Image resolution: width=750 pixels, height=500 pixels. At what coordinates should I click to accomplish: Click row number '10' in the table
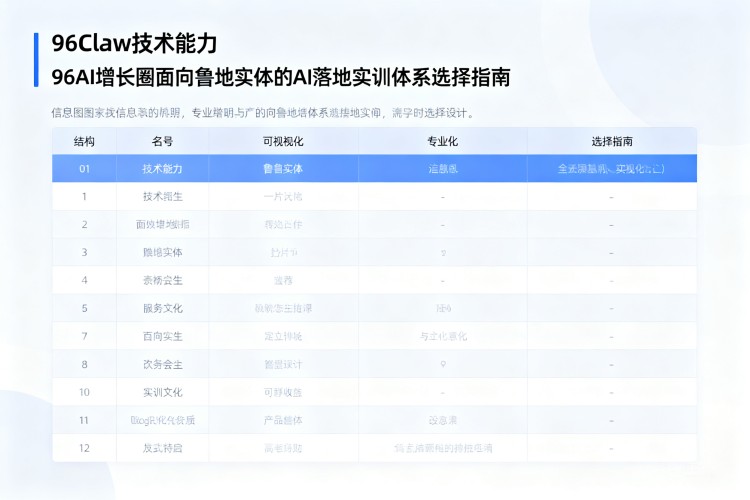point(84,392)
